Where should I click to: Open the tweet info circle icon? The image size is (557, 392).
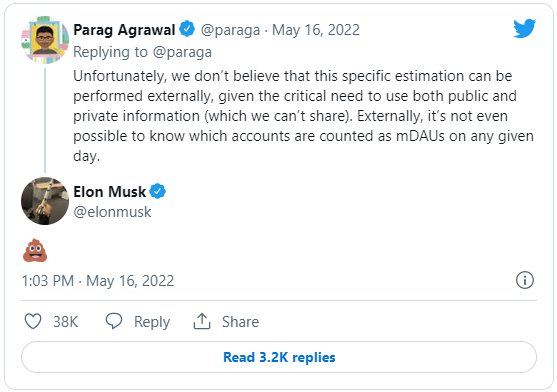(524, 280)
